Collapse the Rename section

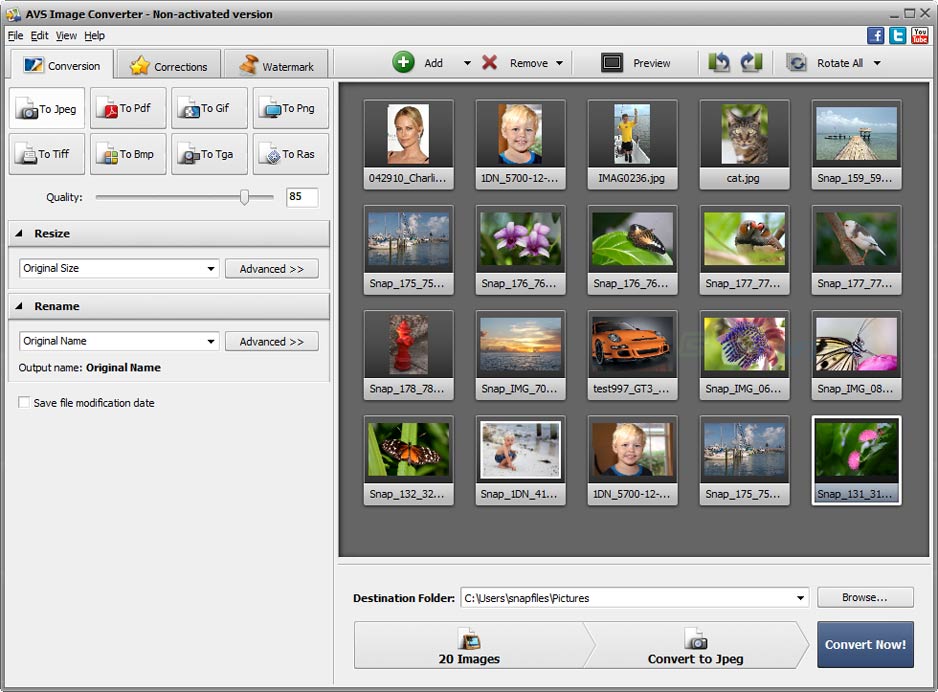coord(19,306)
